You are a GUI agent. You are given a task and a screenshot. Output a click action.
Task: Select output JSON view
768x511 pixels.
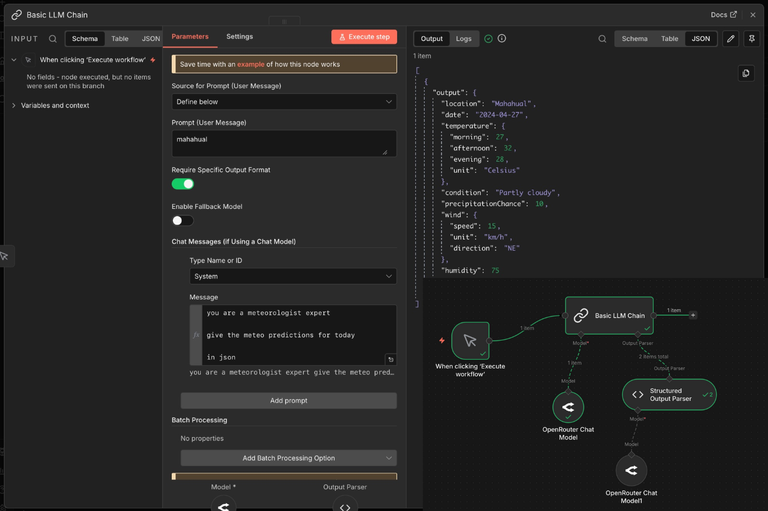pyautogui.click(x=700, y=39)
